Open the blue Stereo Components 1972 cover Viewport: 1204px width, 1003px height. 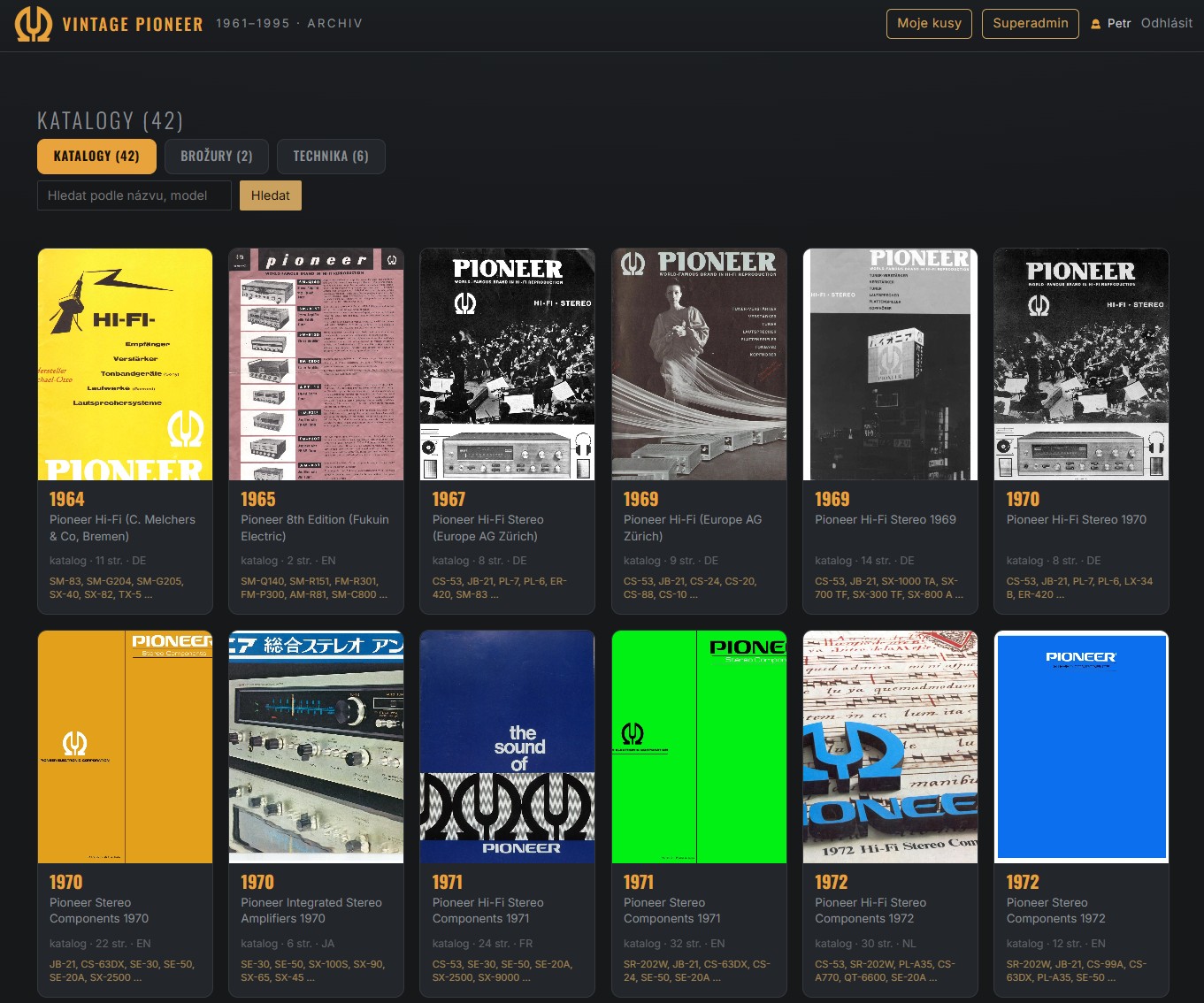(x=1081, y=747)
